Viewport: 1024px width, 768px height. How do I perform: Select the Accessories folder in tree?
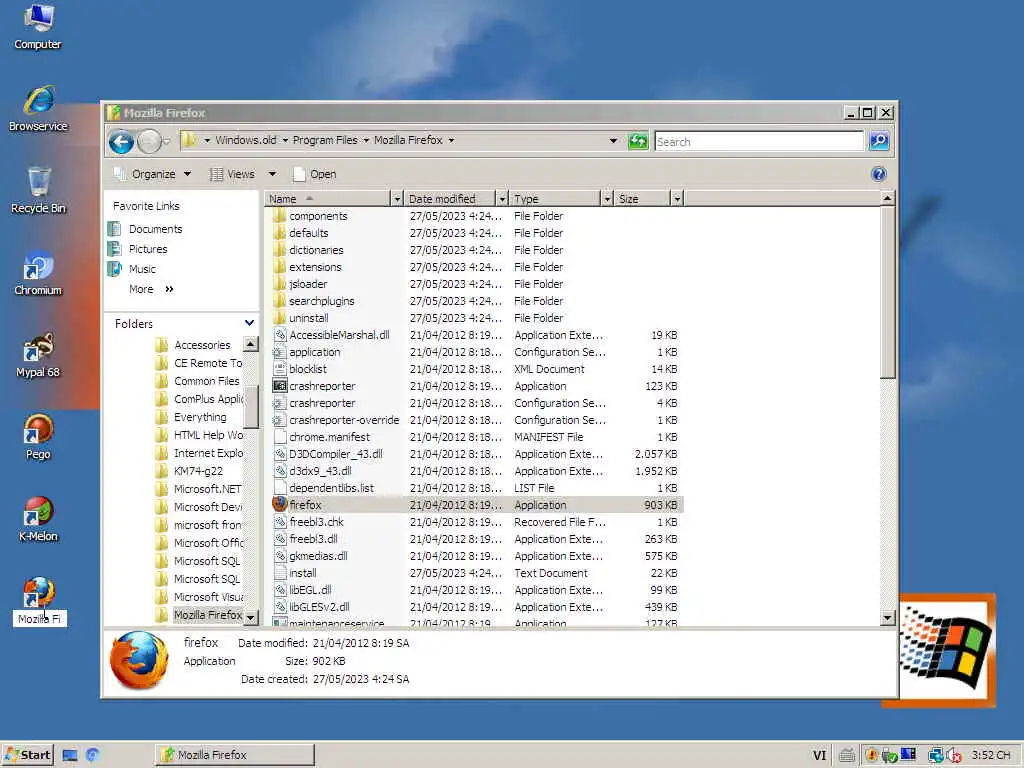202,345
